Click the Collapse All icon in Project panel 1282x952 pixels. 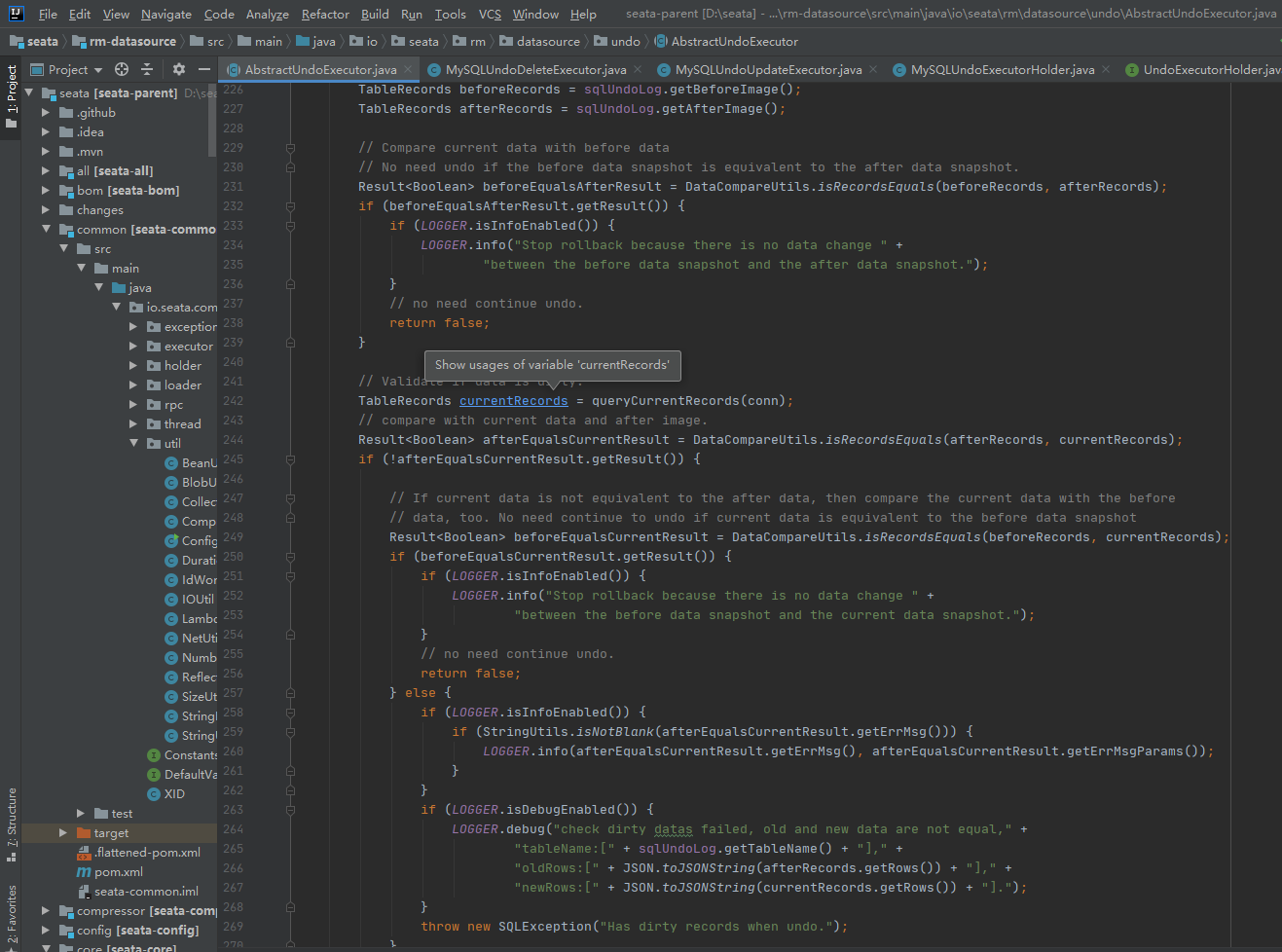pyautogui.click(x=147, y=69)
